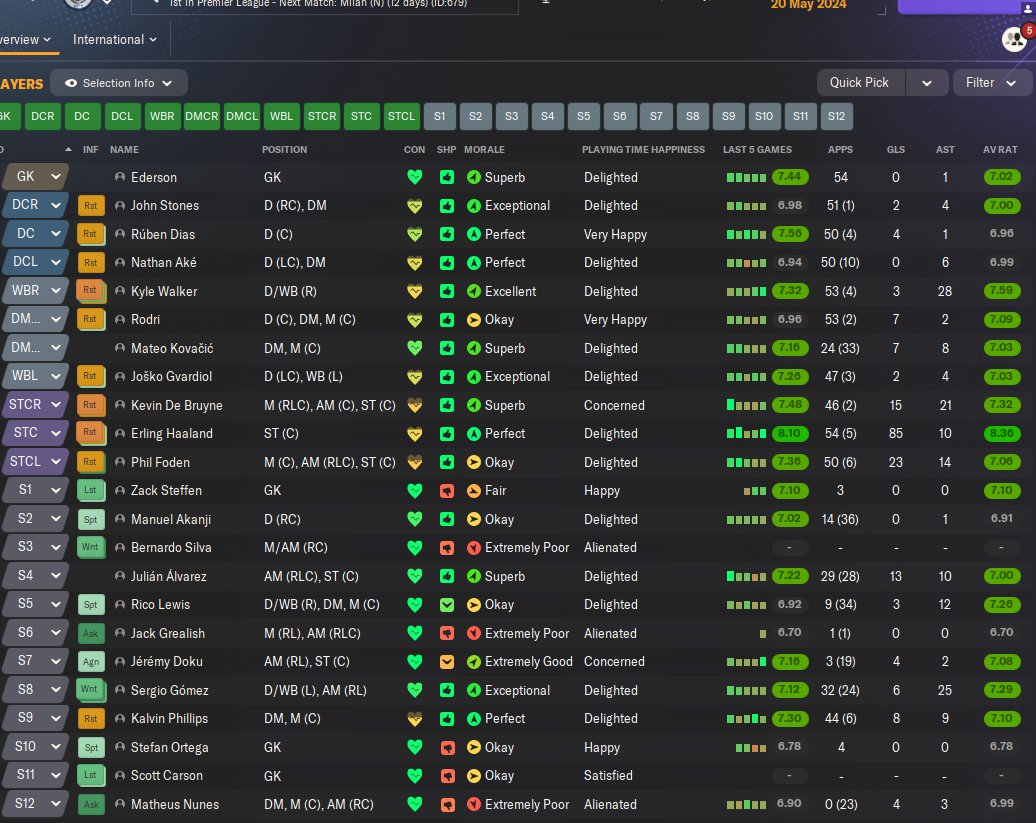This screenshot has height=823, width=1036.
Task: Click player info icon beside Julián Álvarez
Action: click(120, 576)
